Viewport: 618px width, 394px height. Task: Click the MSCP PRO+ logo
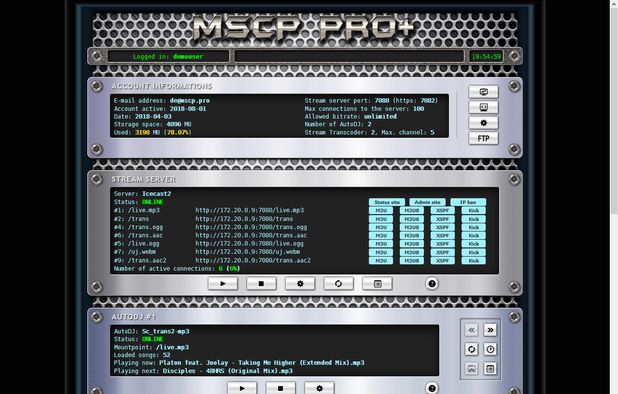[x=304, y=28]
